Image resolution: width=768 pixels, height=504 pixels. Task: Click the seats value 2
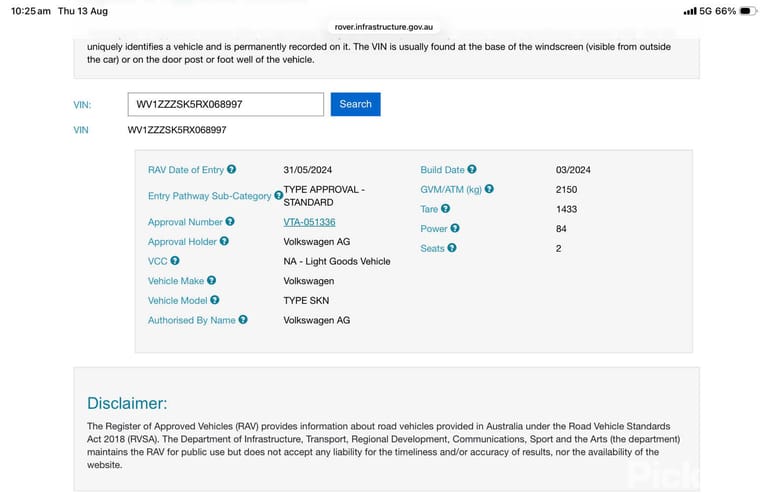pyautogui.click(x=558, y=248)
